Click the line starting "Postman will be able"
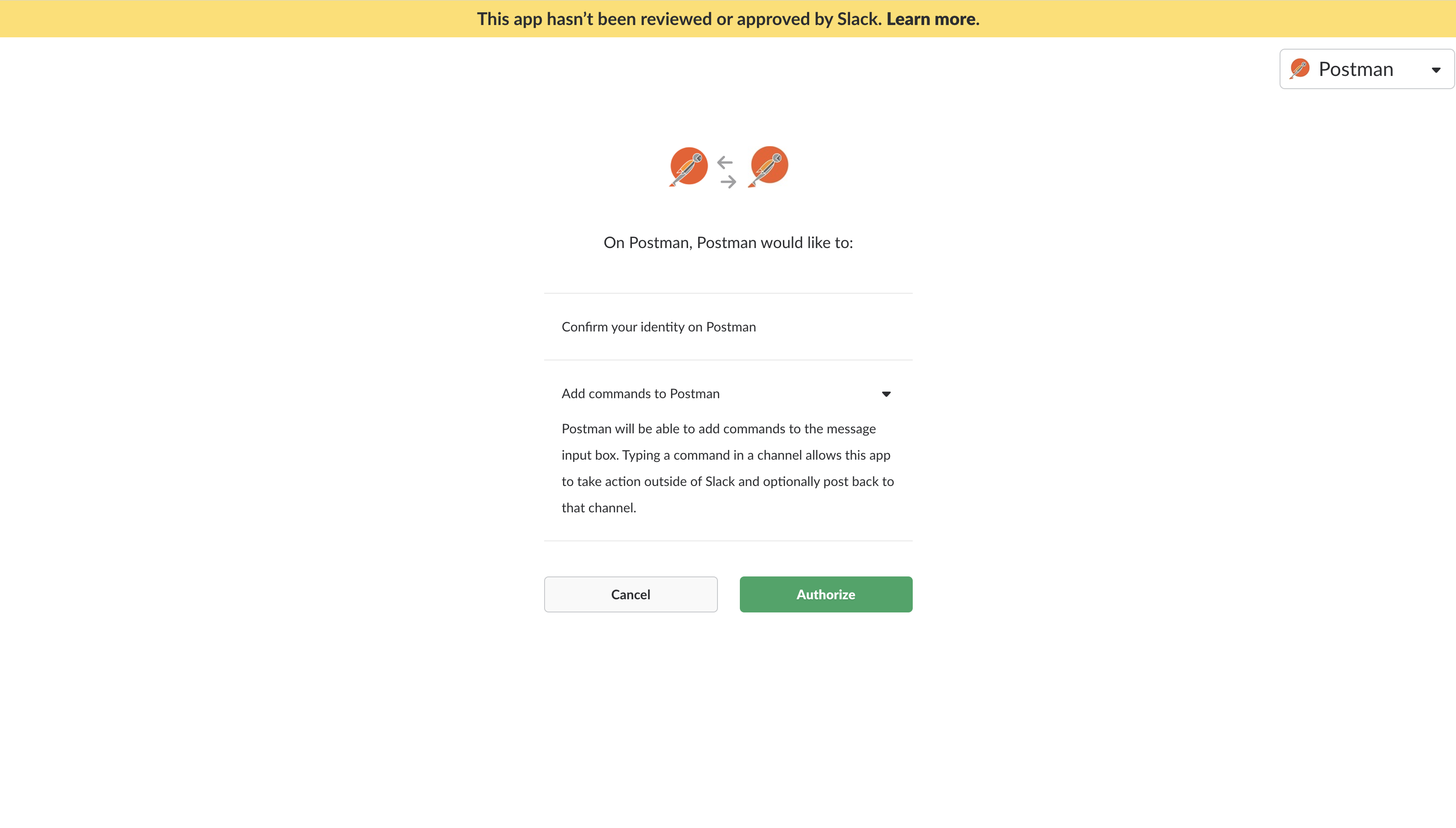 pos(718,429)
